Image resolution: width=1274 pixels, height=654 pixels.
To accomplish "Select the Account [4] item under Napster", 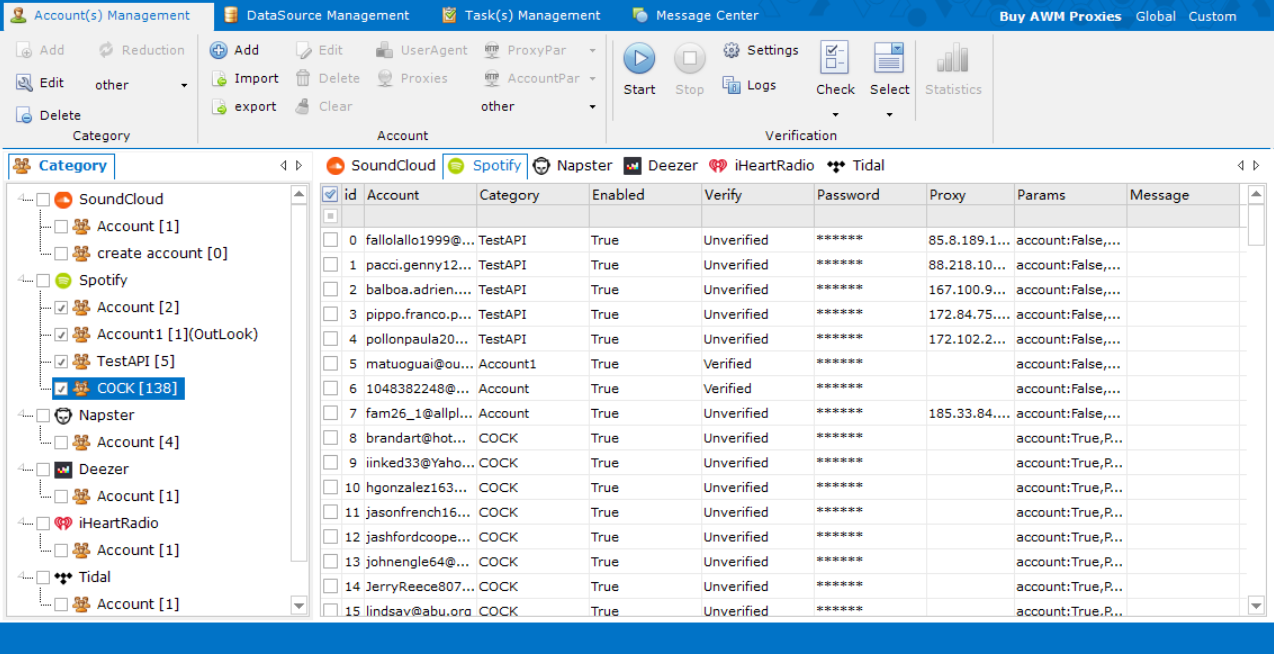I will coord(138,442).
